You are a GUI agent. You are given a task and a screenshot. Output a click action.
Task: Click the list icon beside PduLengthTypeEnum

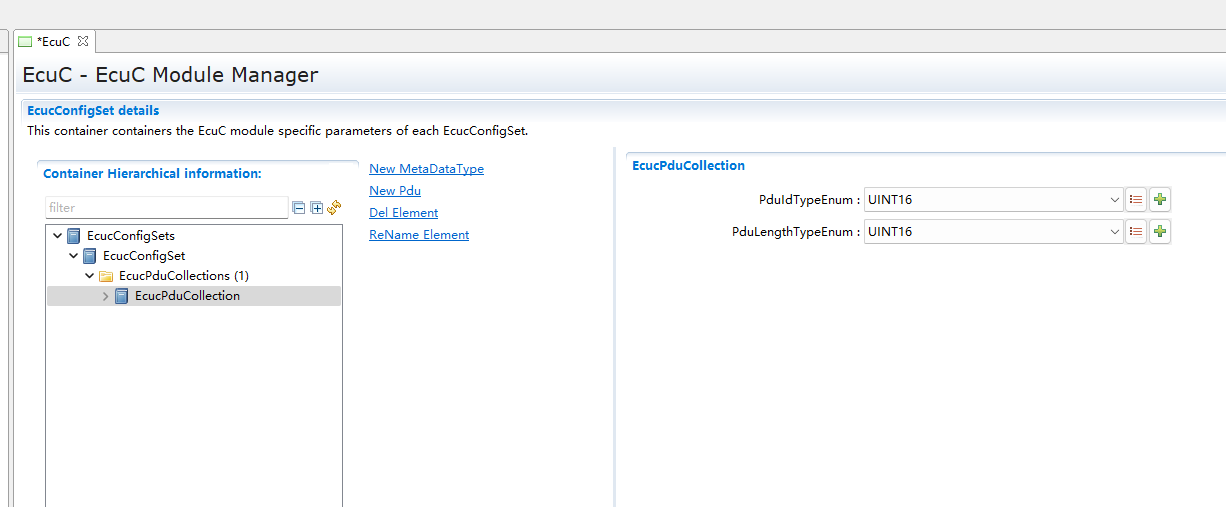(1136, 232)
